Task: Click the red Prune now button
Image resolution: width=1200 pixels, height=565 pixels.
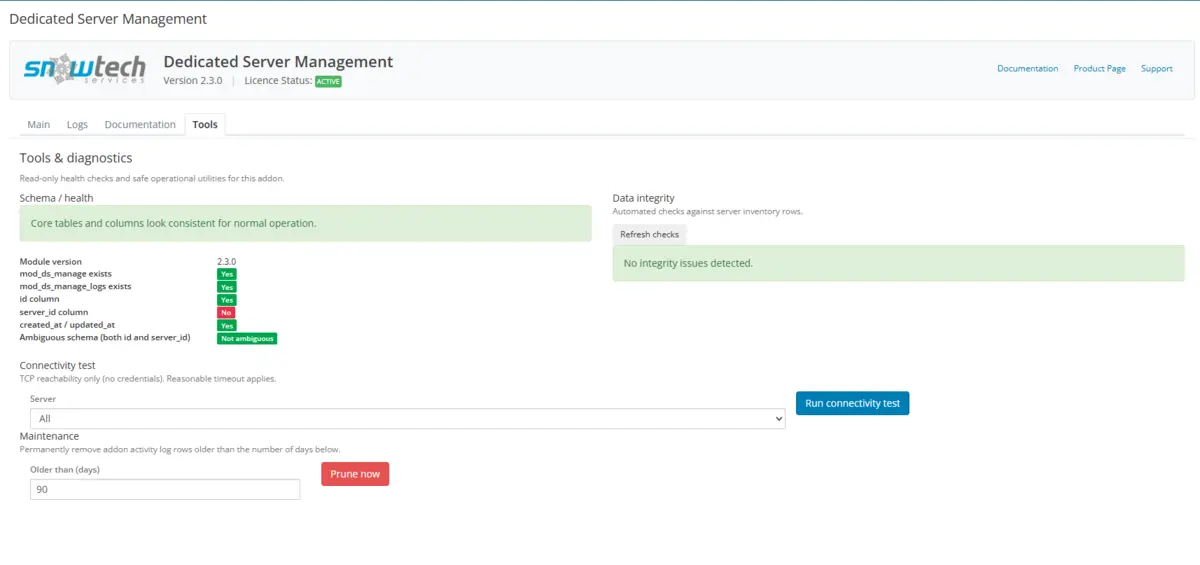Action: (355, 474)
